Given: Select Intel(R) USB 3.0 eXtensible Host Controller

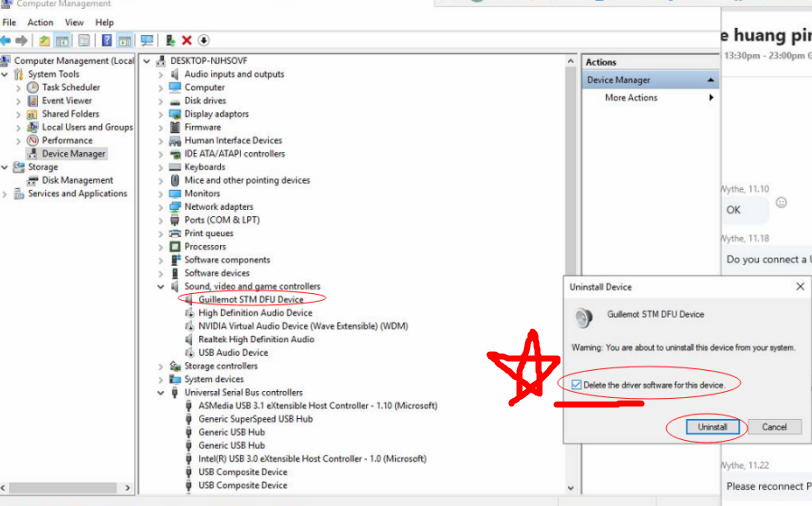Looking at the screenshot, I should [x=312, y=459].
